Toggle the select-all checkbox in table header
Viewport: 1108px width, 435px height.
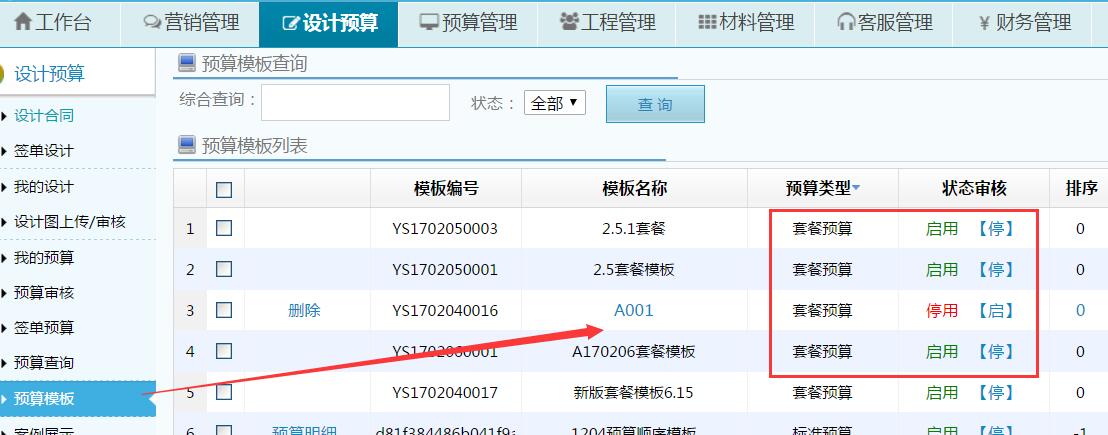(224, 189)
